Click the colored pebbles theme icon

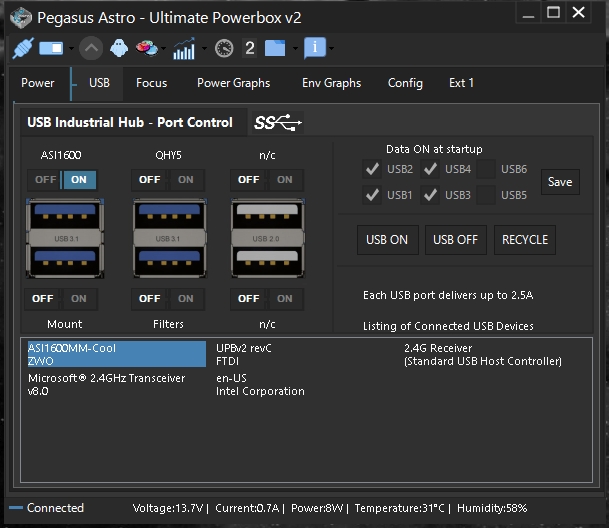pyautogui.click(x=147, y=48)
